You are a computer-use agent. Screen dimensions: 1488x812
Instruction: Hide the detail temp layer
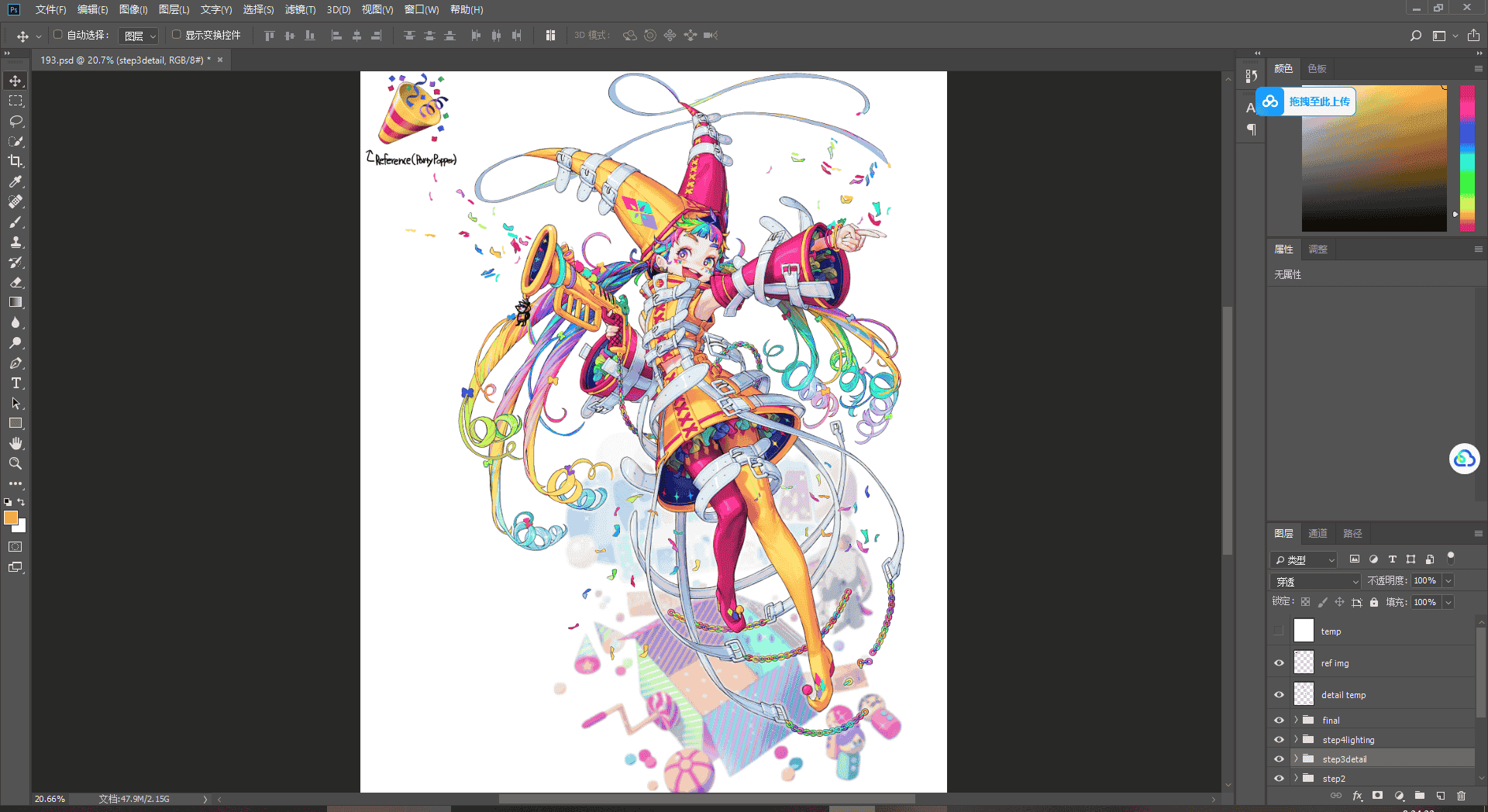pyautogui.click(x=1279, y=695)
